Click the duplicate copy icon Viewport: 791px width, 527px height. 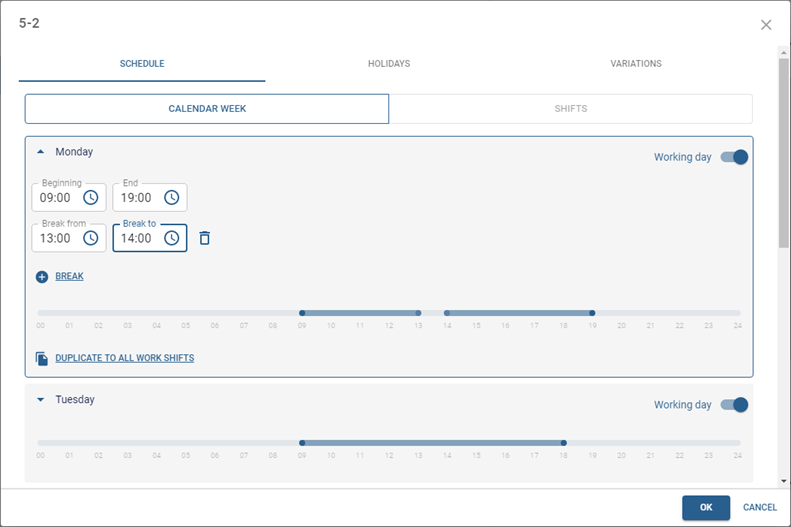tap(42, 358)
